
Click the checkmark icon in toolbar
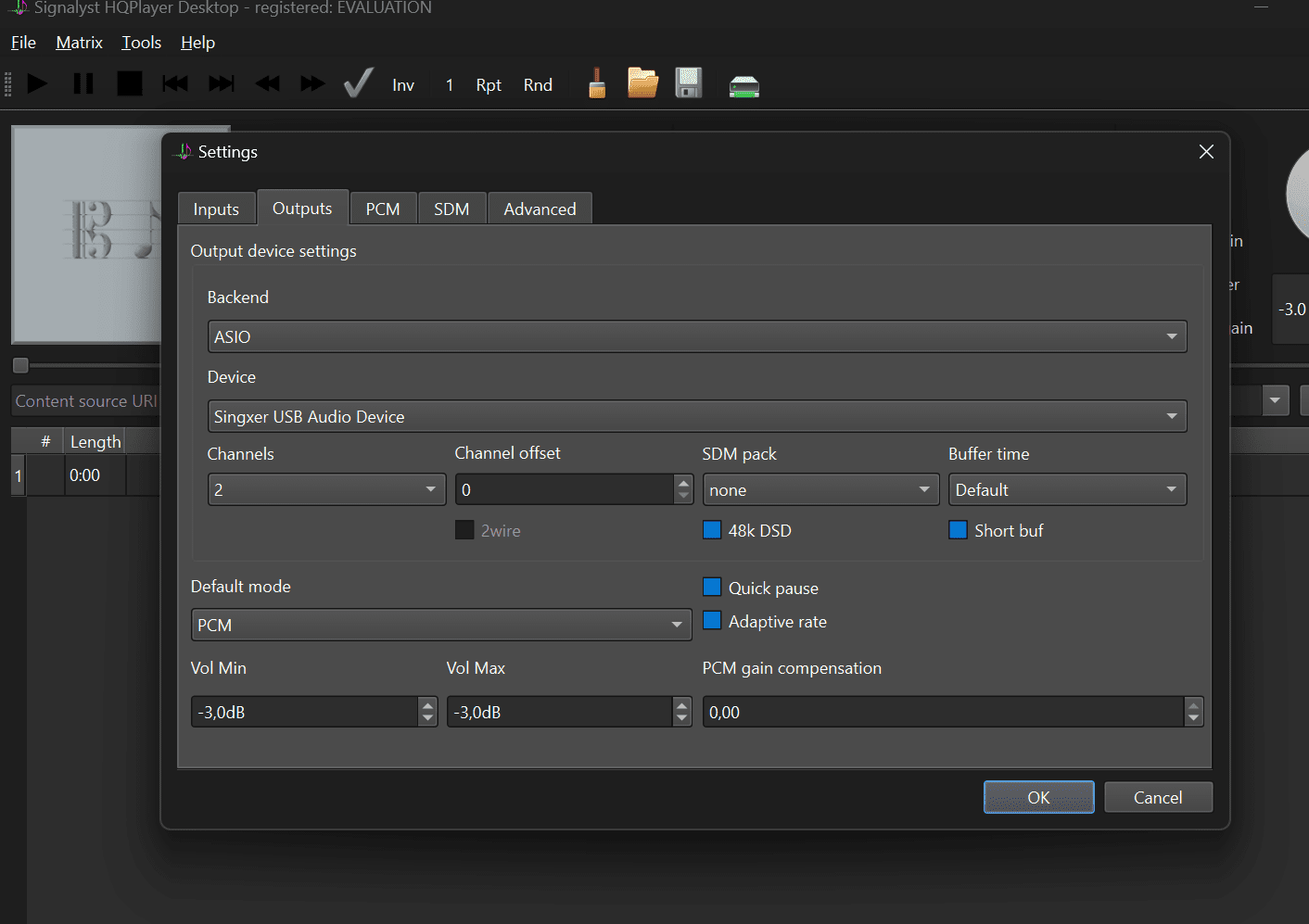359,83
